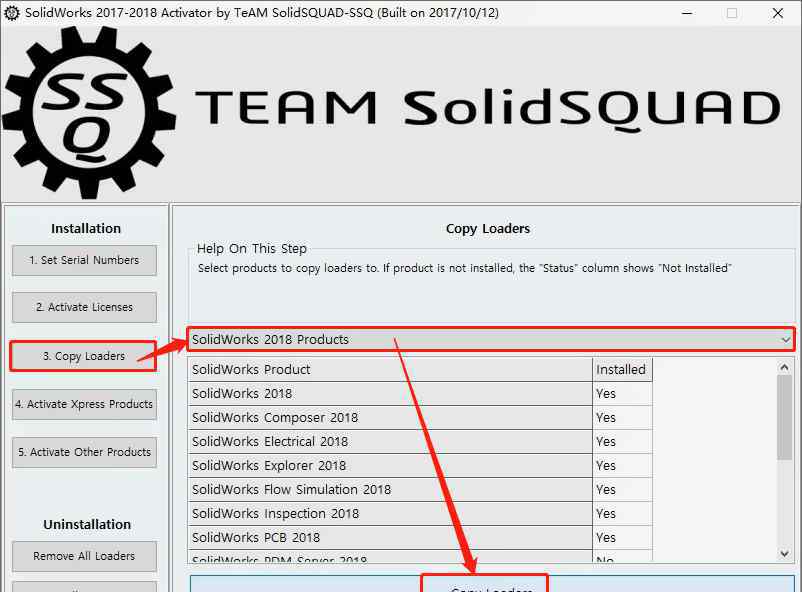
Task: Click the SSQ gear logo
Action: pyautogui.click(x=89, y=113)
